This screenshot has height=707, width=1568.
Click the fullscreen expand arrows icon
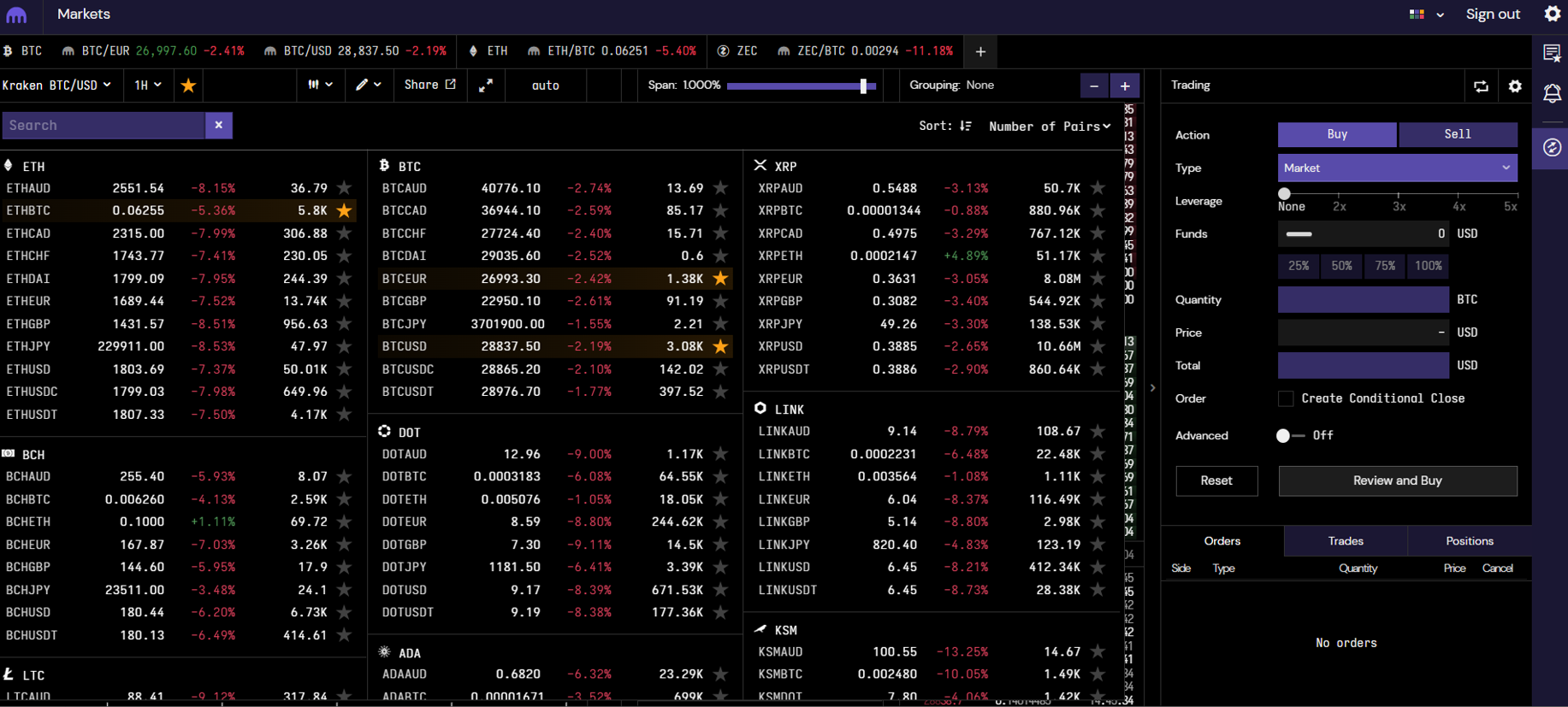[486, 85]
